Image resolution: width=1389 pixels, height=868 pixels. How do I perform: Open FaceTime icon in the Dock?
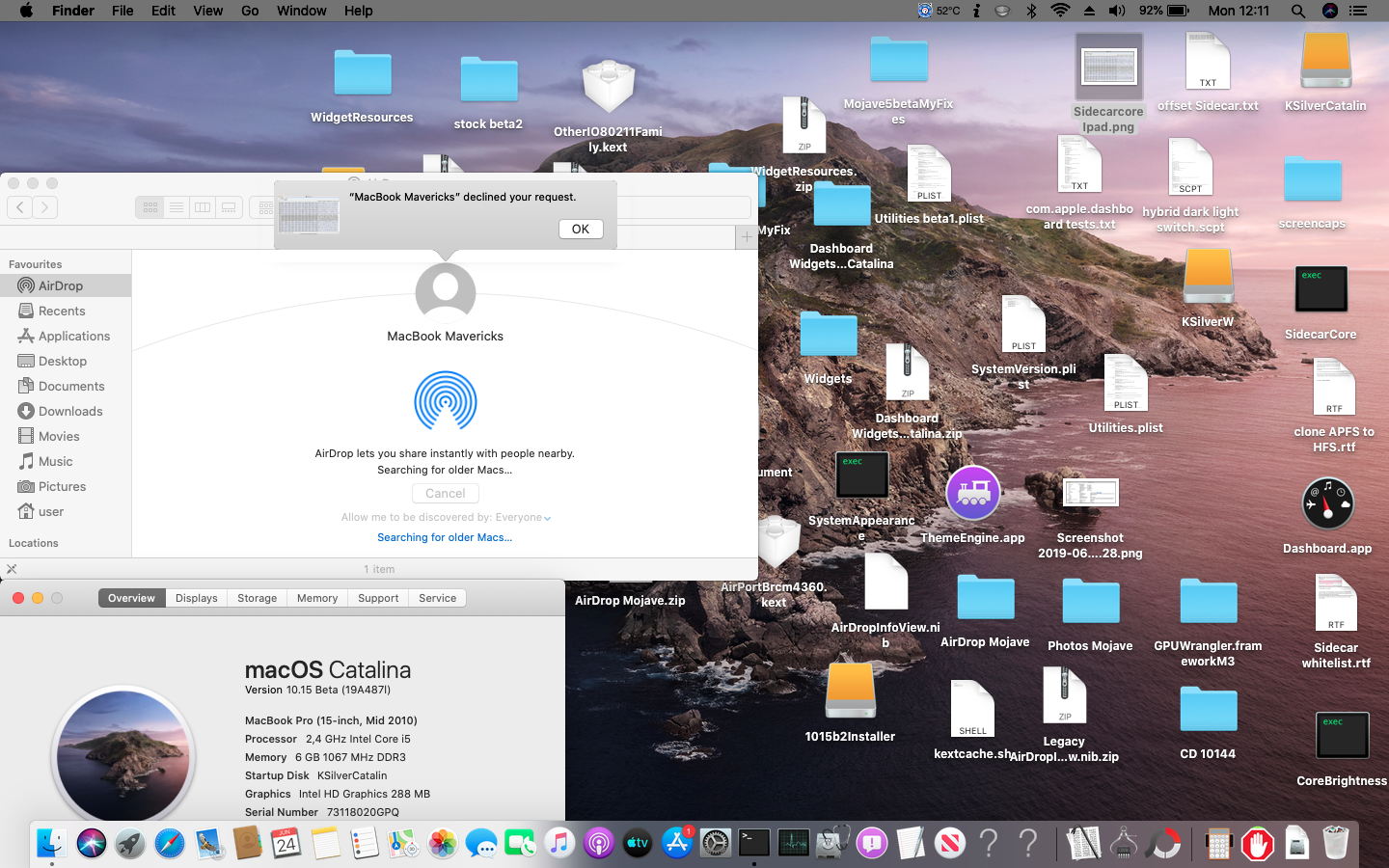tap(521, 843)
